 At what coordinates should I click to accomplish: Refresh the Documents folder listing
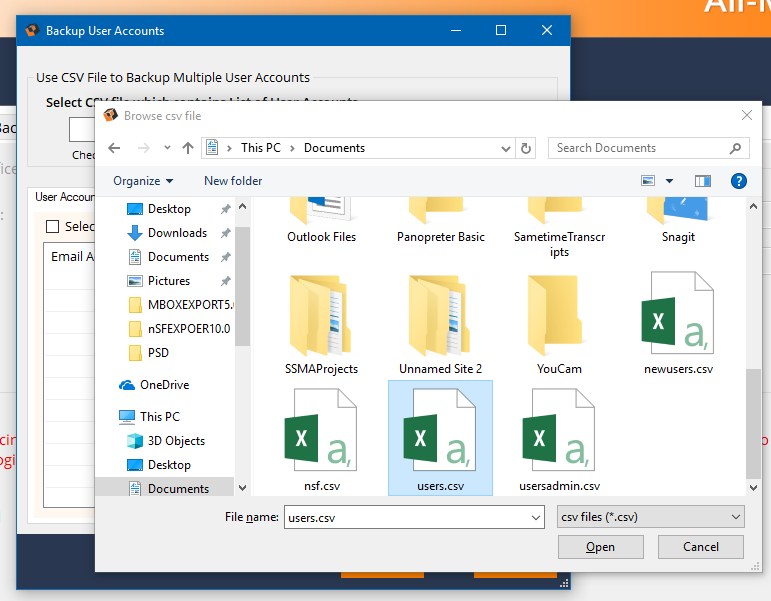(527, 148)
